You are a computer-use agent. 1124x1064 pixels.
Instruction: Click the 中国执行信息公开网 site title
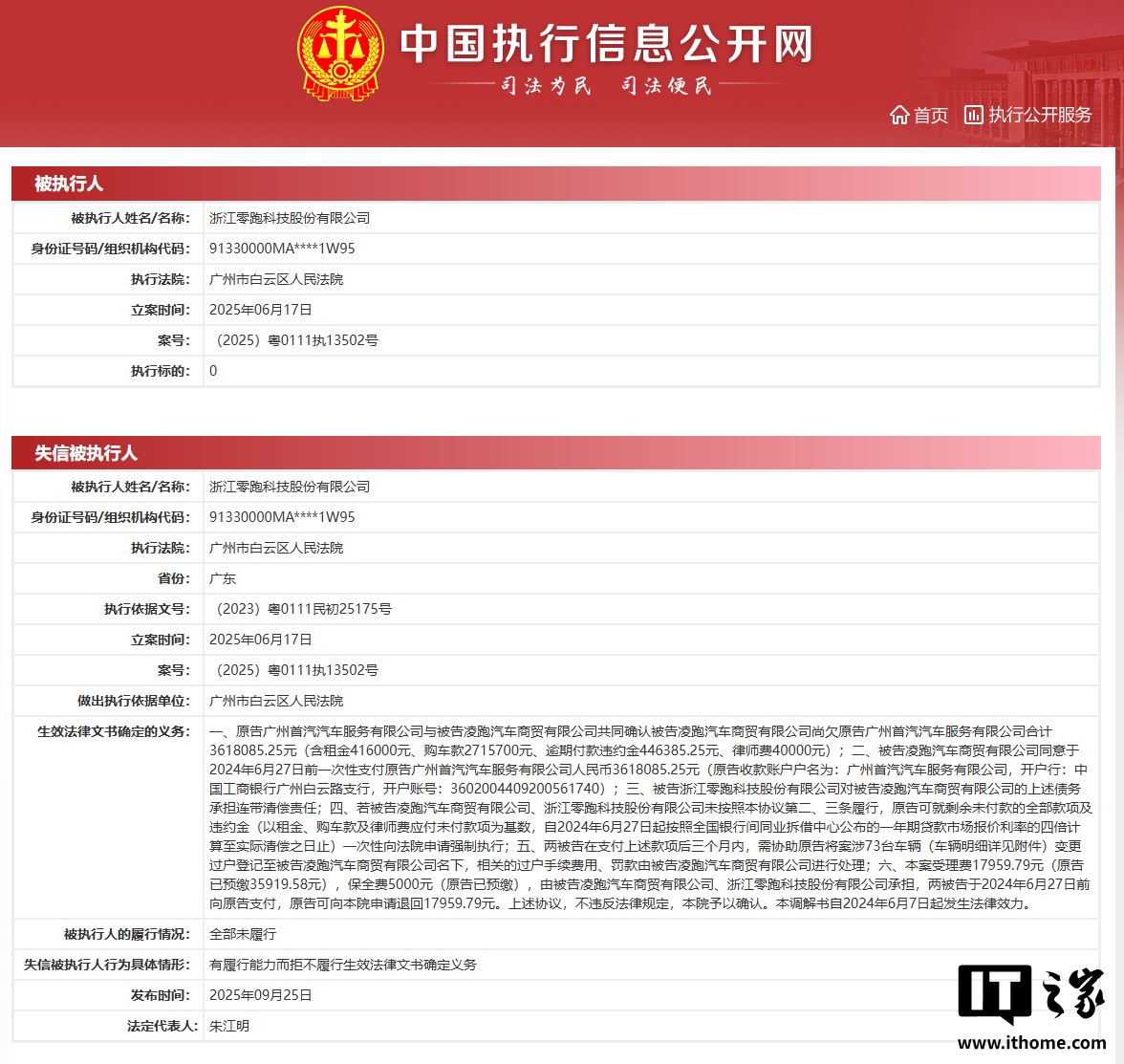tap(606, 43)
